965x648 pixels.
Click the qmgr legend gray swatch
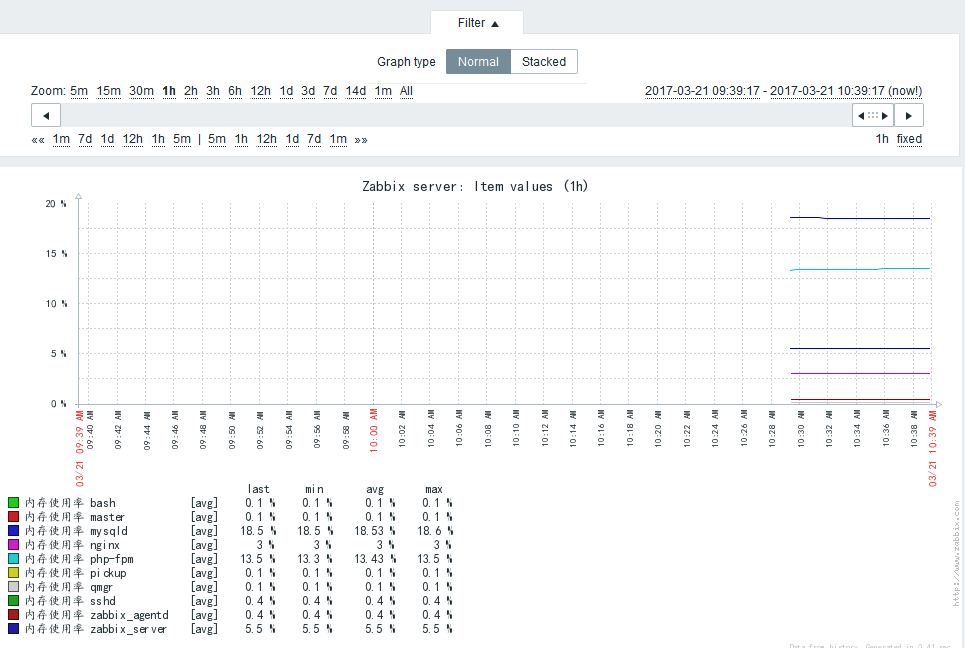[14, 586]
